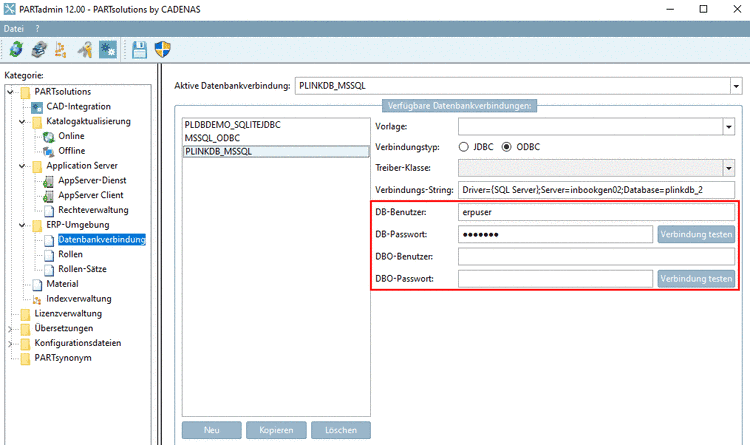The image size is (750, 445).
Task: Click the Indexverwaltung tree icon
Action: pyautogui.click(x=37, y=300)
